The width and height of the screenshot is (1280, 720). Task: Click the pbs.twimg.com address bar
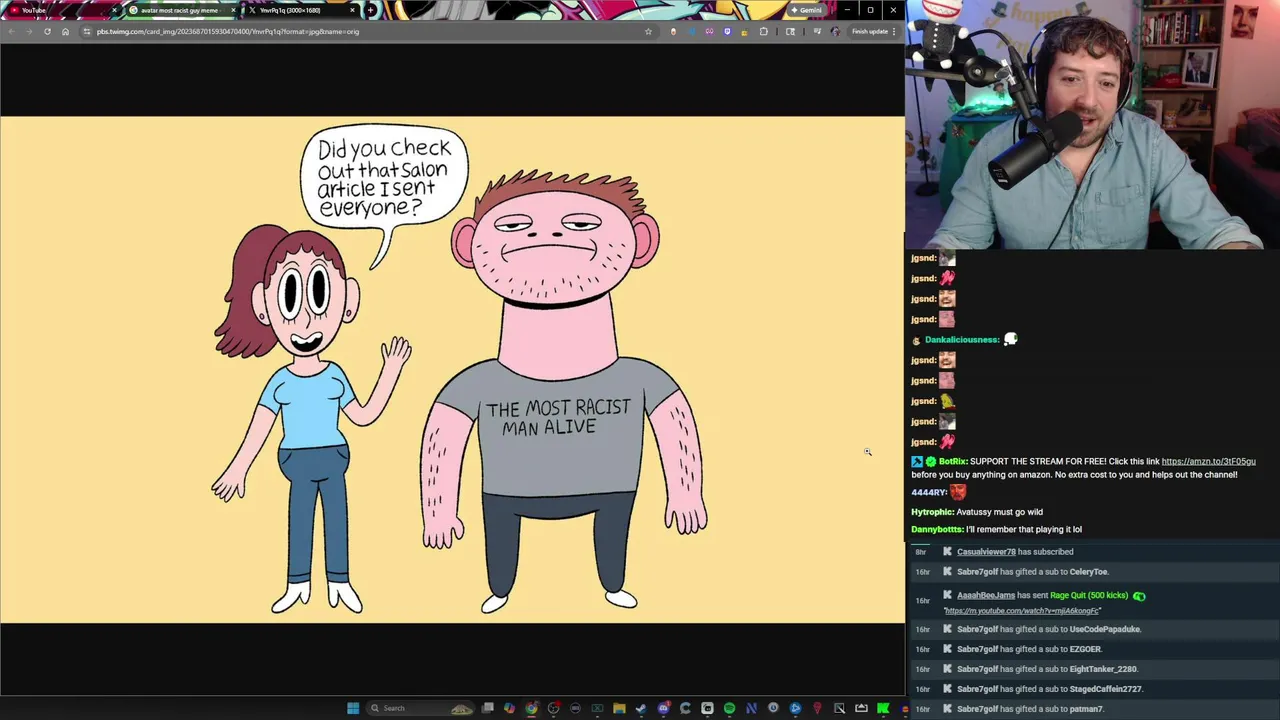point(368,31)
